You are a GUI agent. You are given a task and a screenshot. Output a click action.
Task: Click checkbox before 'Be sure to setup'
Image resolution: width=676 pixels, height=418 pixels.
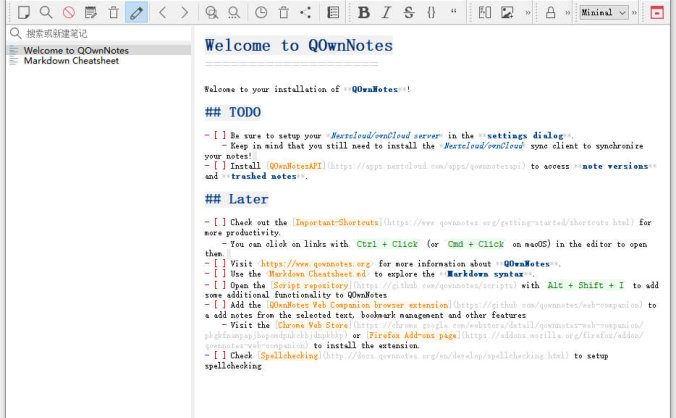(x=220, y=135)
